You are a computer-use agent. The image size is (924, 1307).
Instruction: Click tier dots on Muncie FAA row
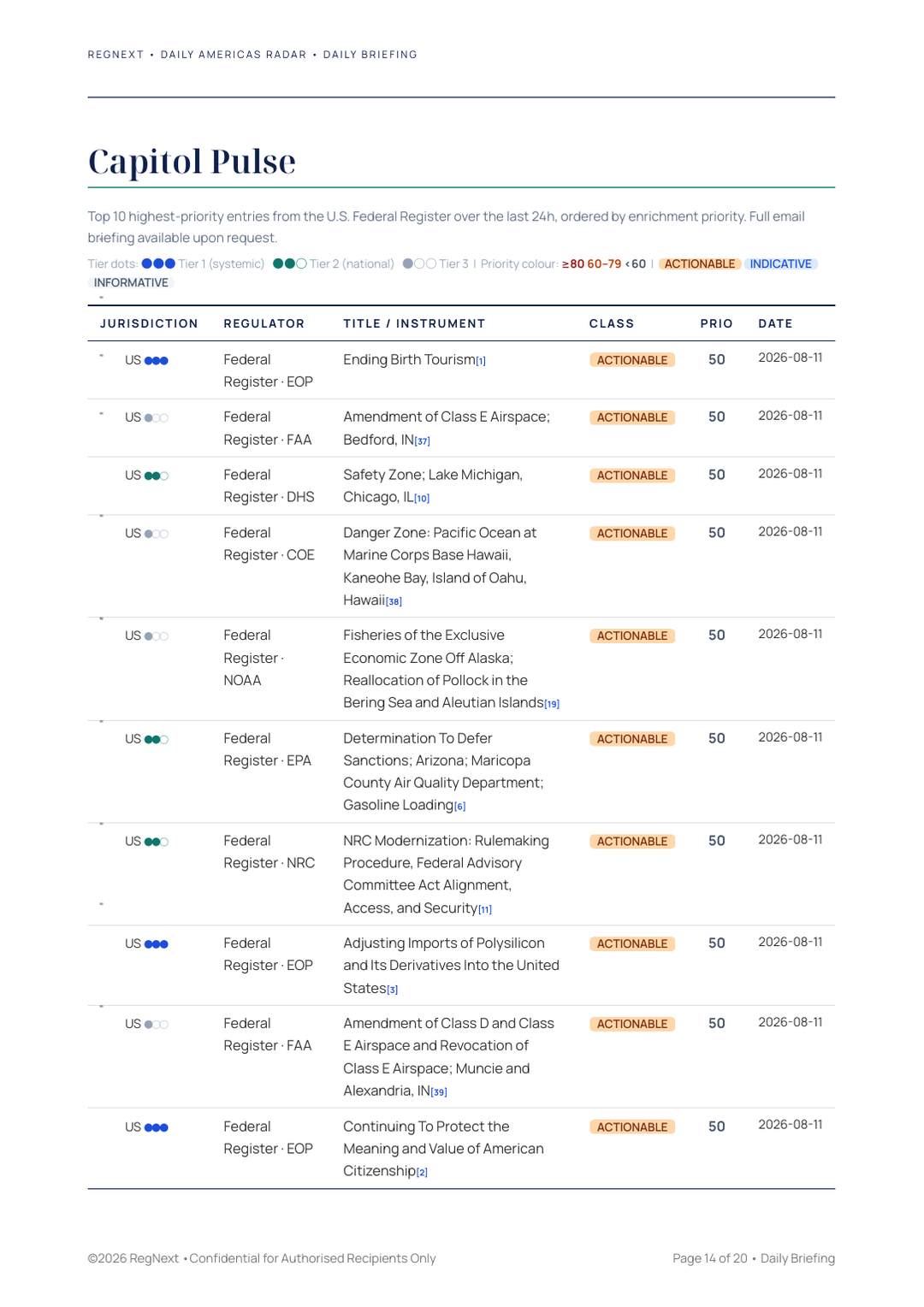[157, 1026]
